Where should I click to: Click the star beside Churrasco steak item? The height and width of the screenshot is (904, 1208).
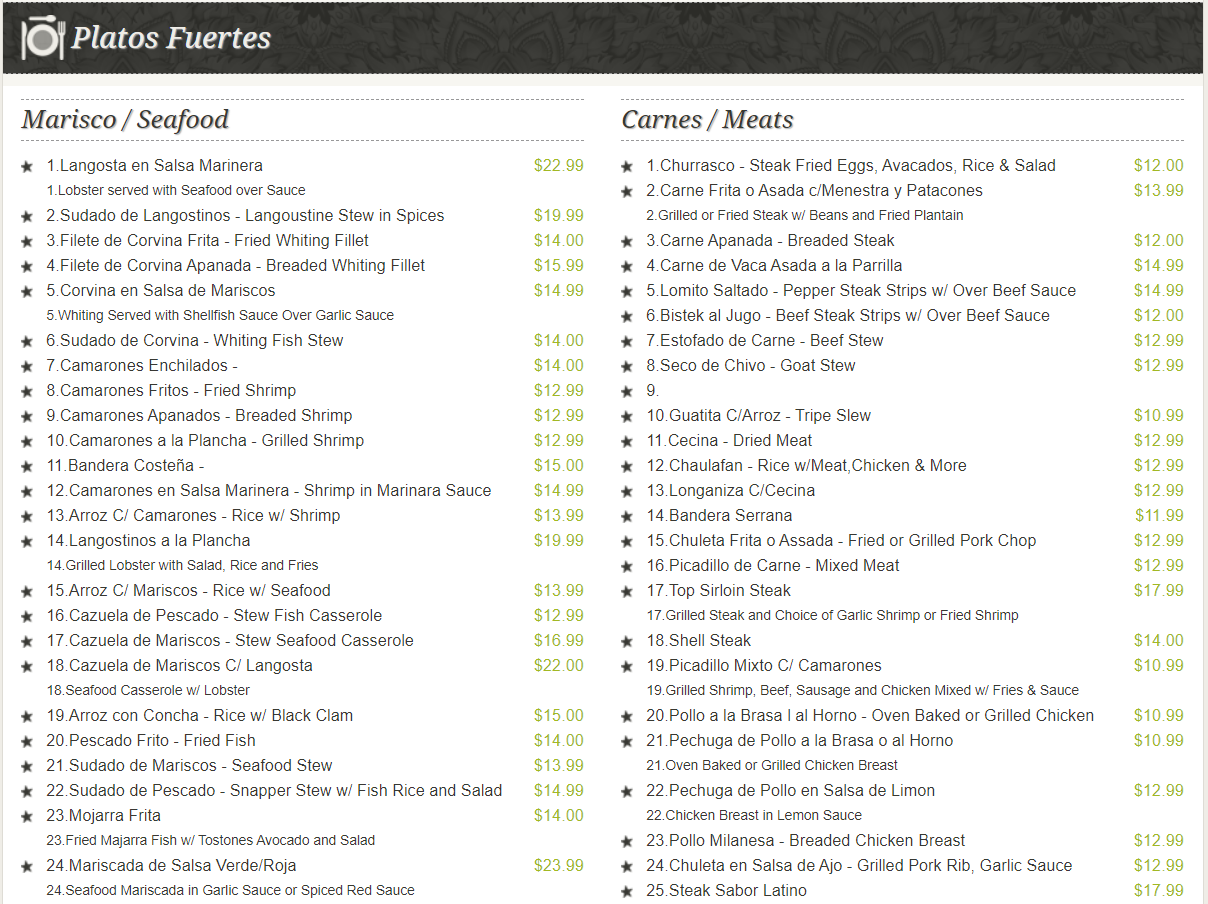[x=627, y=166]
